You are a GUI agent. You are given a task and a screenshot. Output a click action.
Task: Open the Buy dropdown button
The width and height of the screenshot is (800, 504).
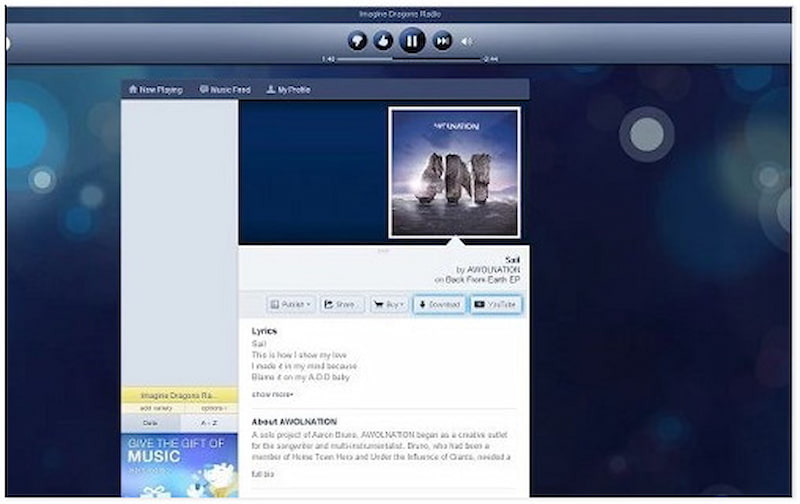[x=389, y=305]
